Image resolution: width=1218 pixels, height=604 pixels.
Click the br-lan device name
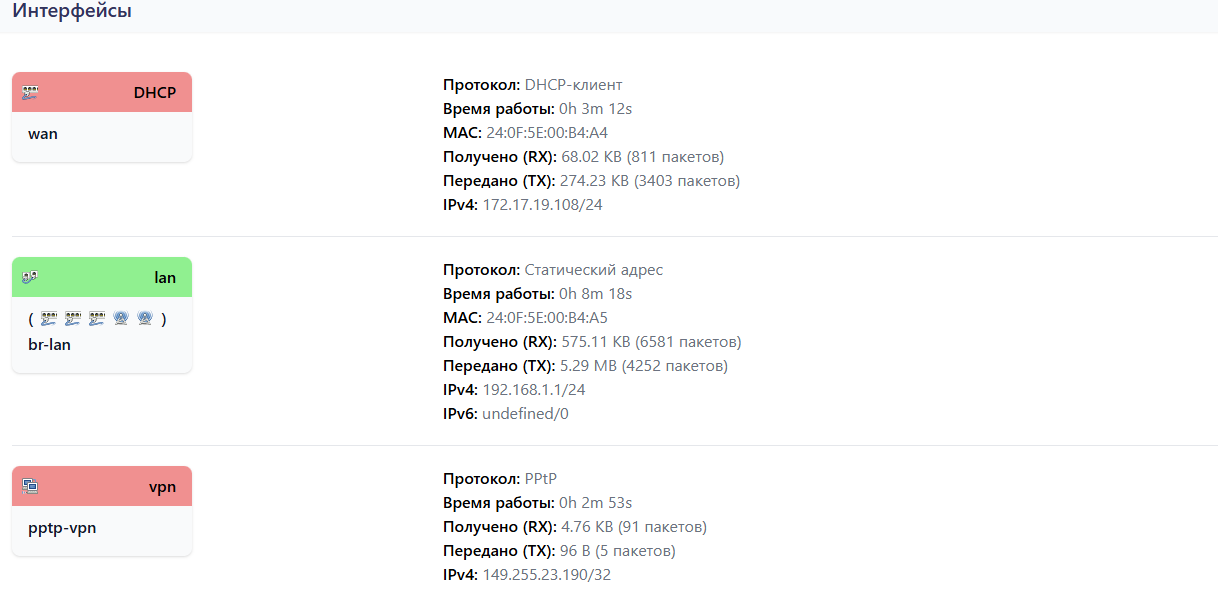click(x=49, y=344)
